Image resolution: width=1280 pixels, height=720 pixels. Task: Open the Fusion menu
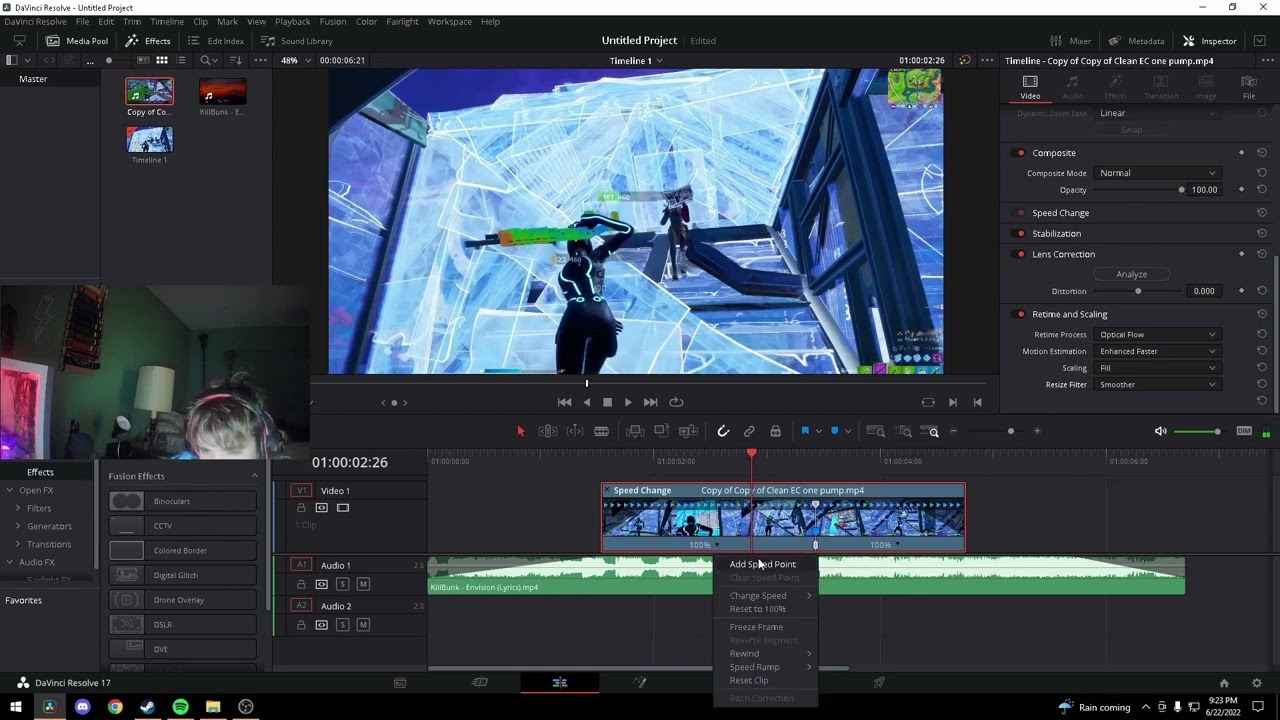point(333,21)
